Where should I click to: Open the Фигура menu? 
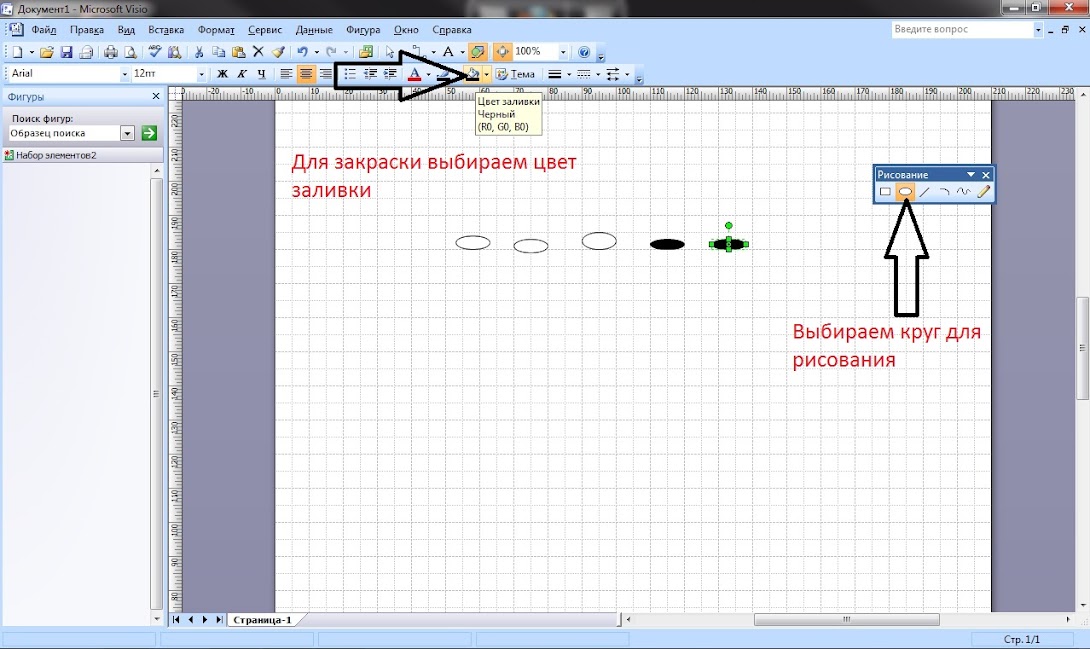pyautogui.click(x=363, y=30)
